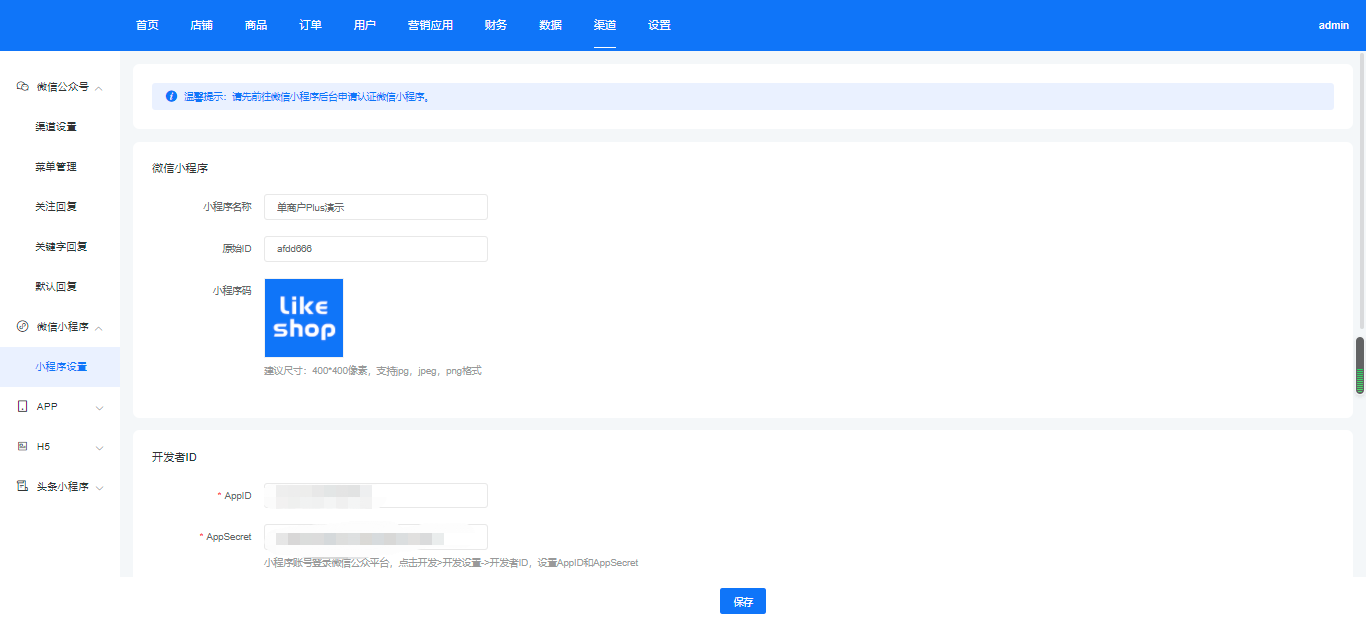Screen dimensions: 1366x625
Task: Click the page vertical scrollbar handle
Action: coord(1359,366)
